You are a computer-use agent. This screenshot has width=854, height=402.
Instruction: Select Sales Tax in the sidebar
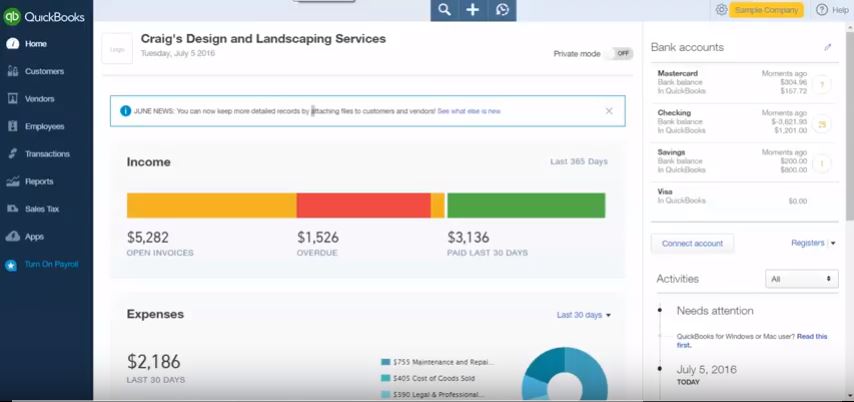click(42, 209)
